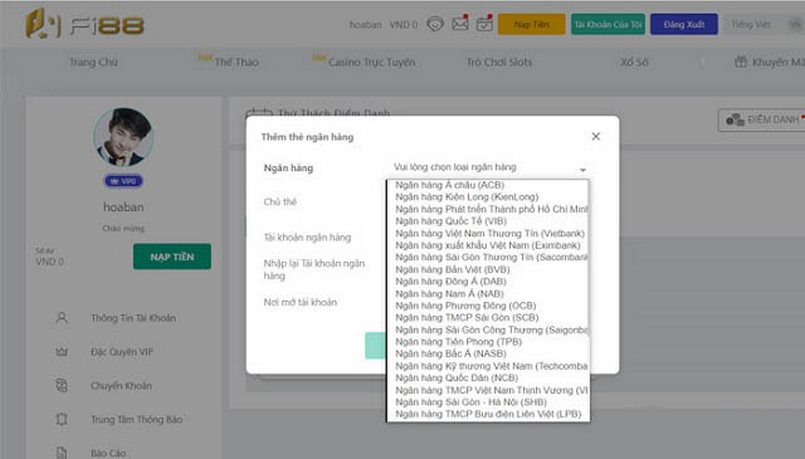Click the profile avatar picture
Screen dimensions: 805x459
[123, 137]
